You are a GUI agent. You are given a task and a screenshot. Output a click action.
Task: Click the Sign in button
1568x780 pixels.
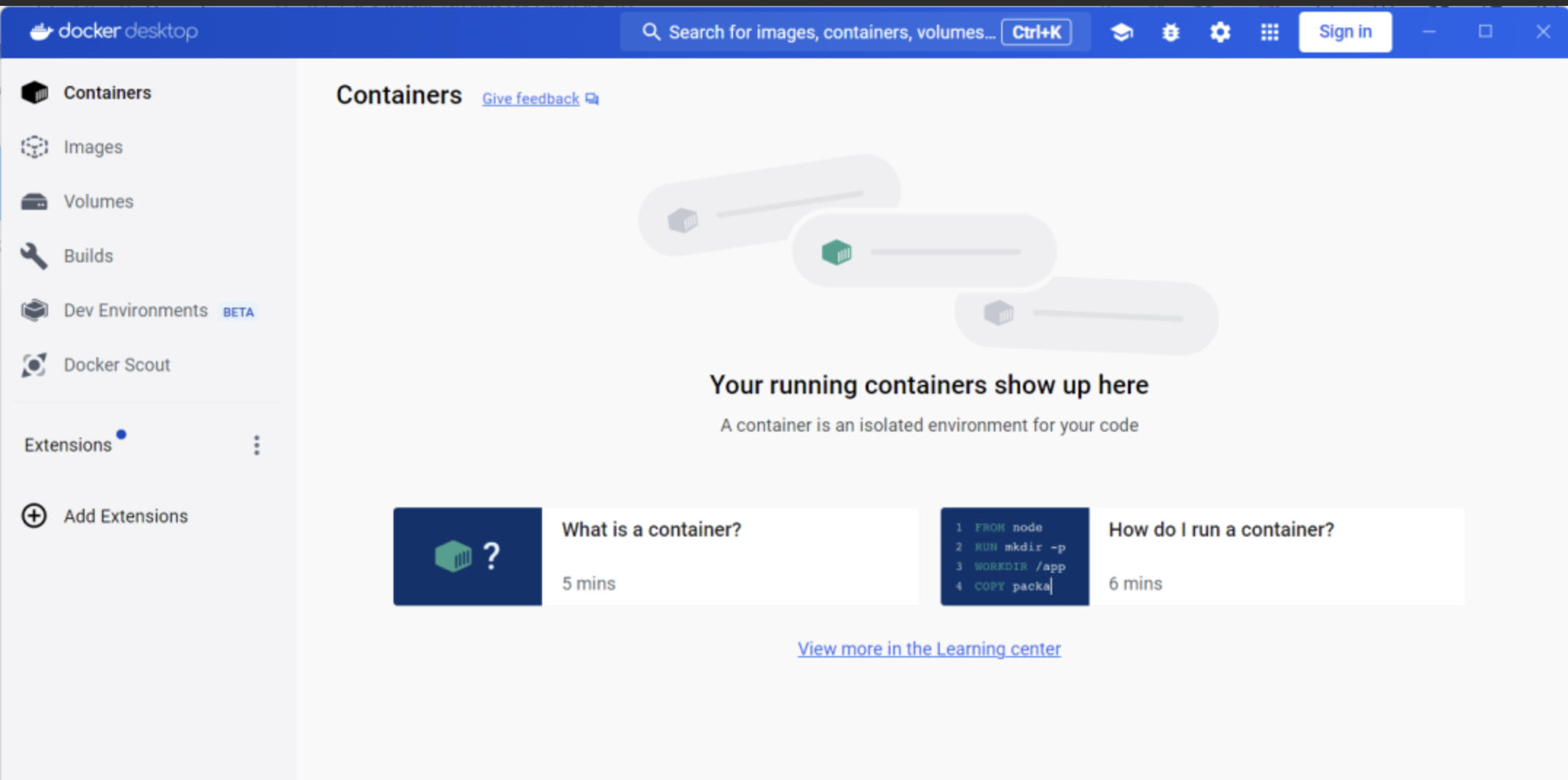[1345, 32]
